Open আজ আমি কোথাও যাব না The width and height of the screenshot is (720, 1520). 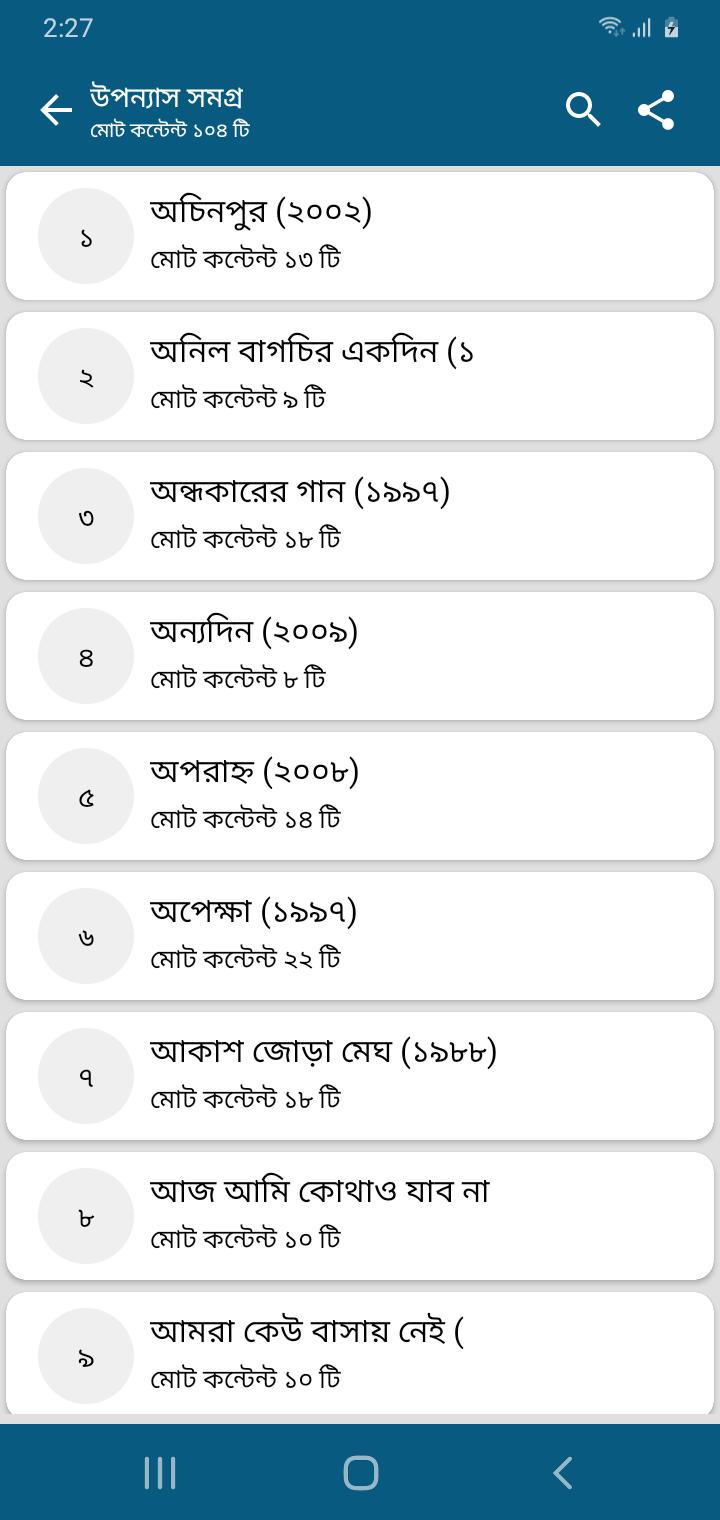400,1216
